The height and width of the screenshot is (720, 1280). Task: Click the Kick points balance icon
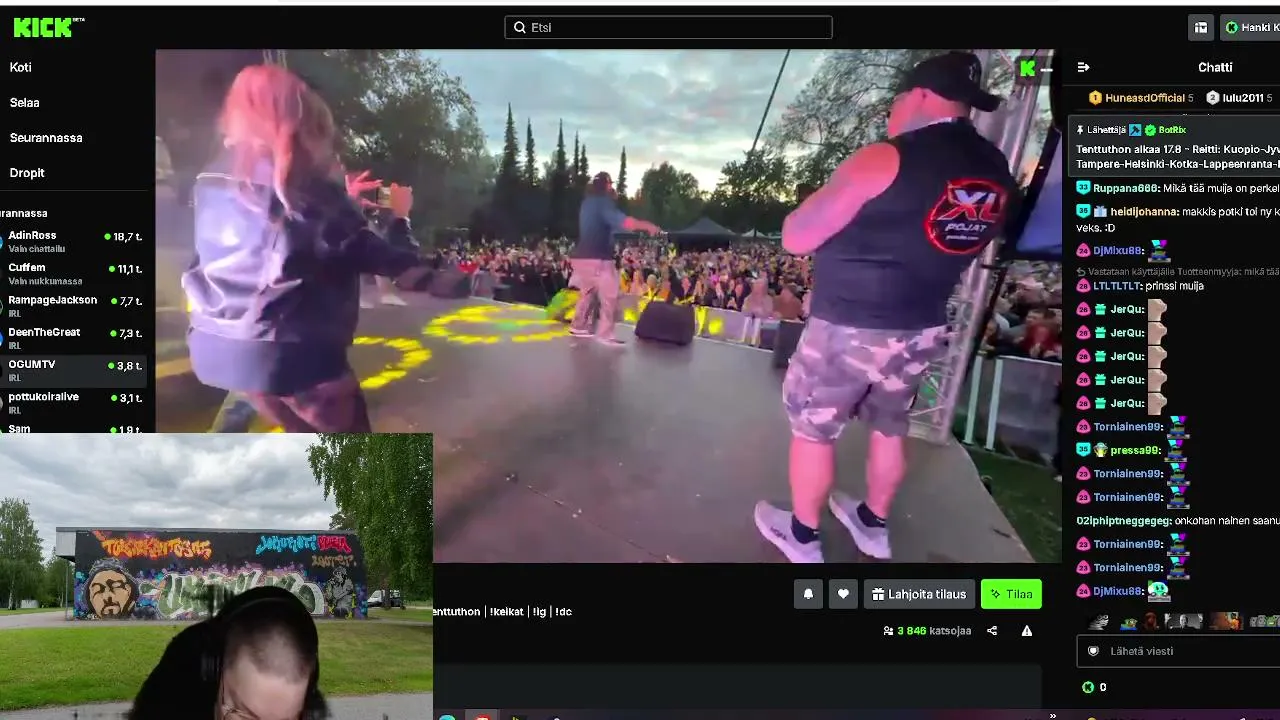(x=1088, y=687)
